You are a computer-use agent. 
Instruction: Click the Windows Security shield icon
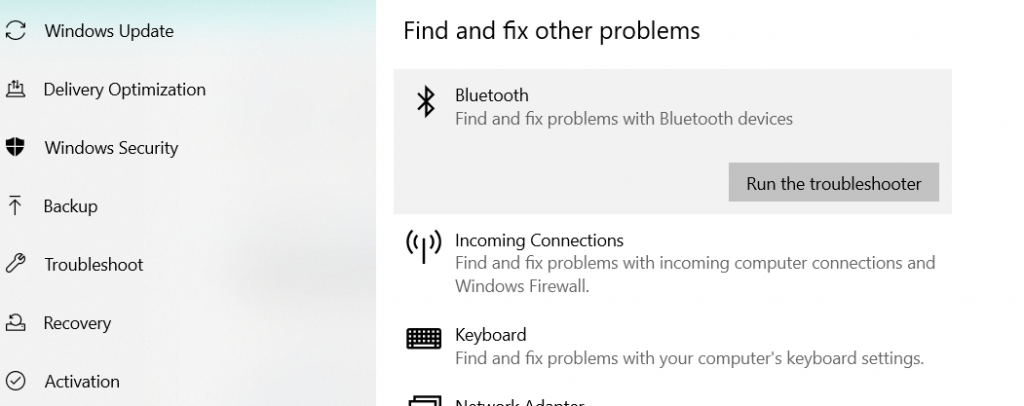[x=14, y=148]
